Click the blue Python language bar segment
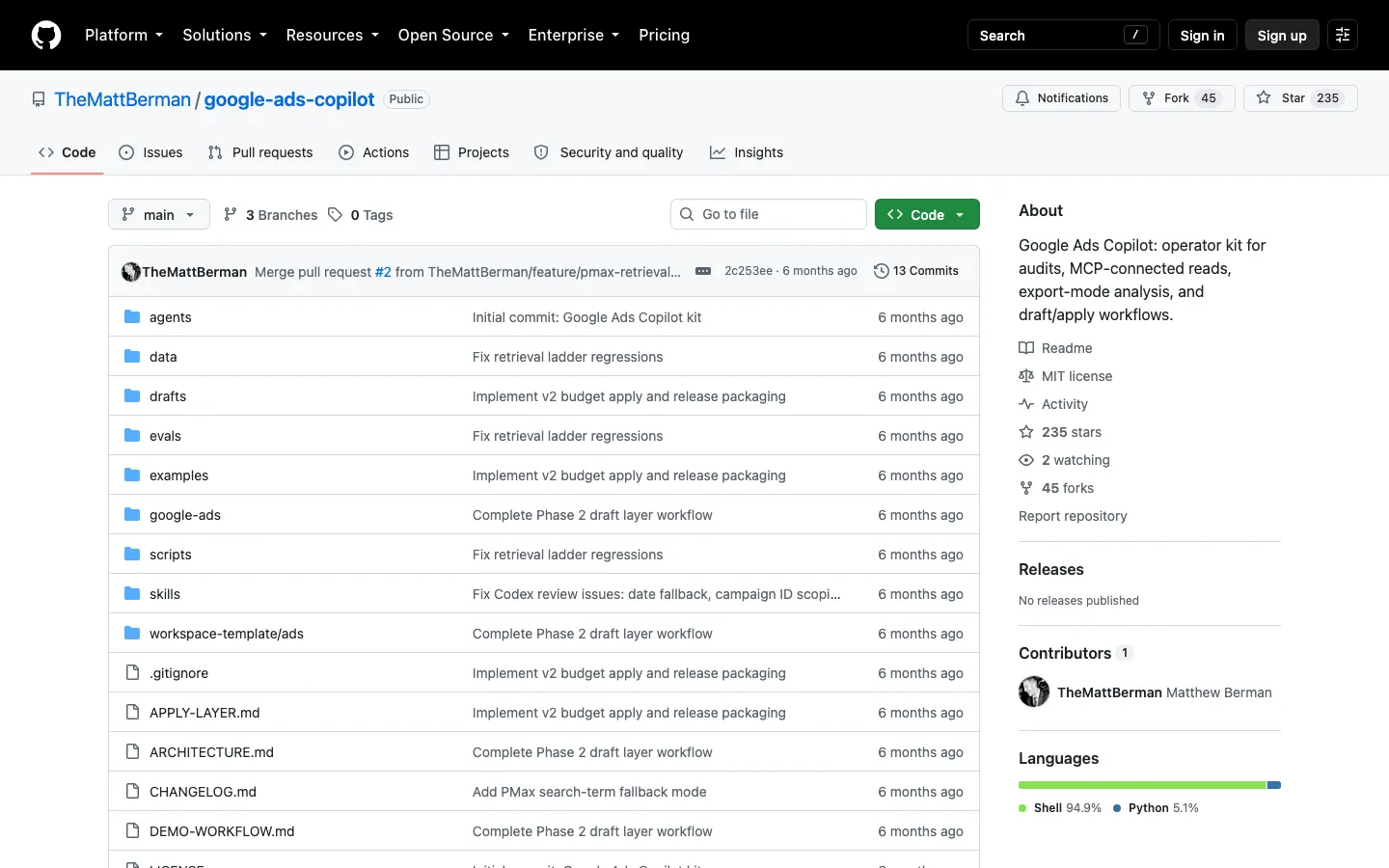This screenshot has width=1389, height=868. 1274,785
